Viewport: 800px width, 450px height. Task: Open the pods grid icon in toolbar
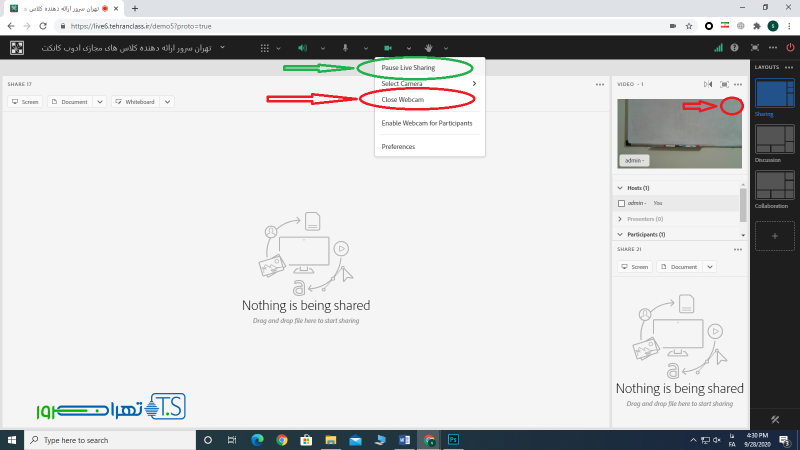(x=264, y=47)
